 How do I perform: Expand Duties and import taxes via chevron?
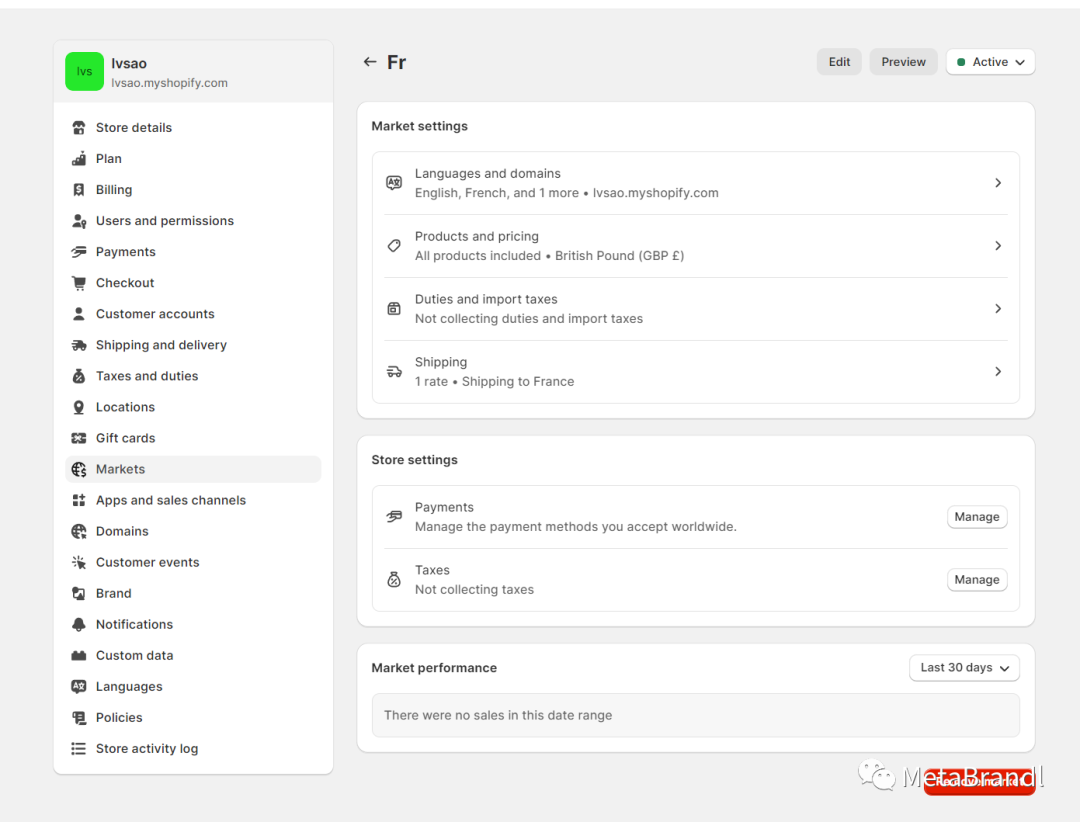[998, 309]
